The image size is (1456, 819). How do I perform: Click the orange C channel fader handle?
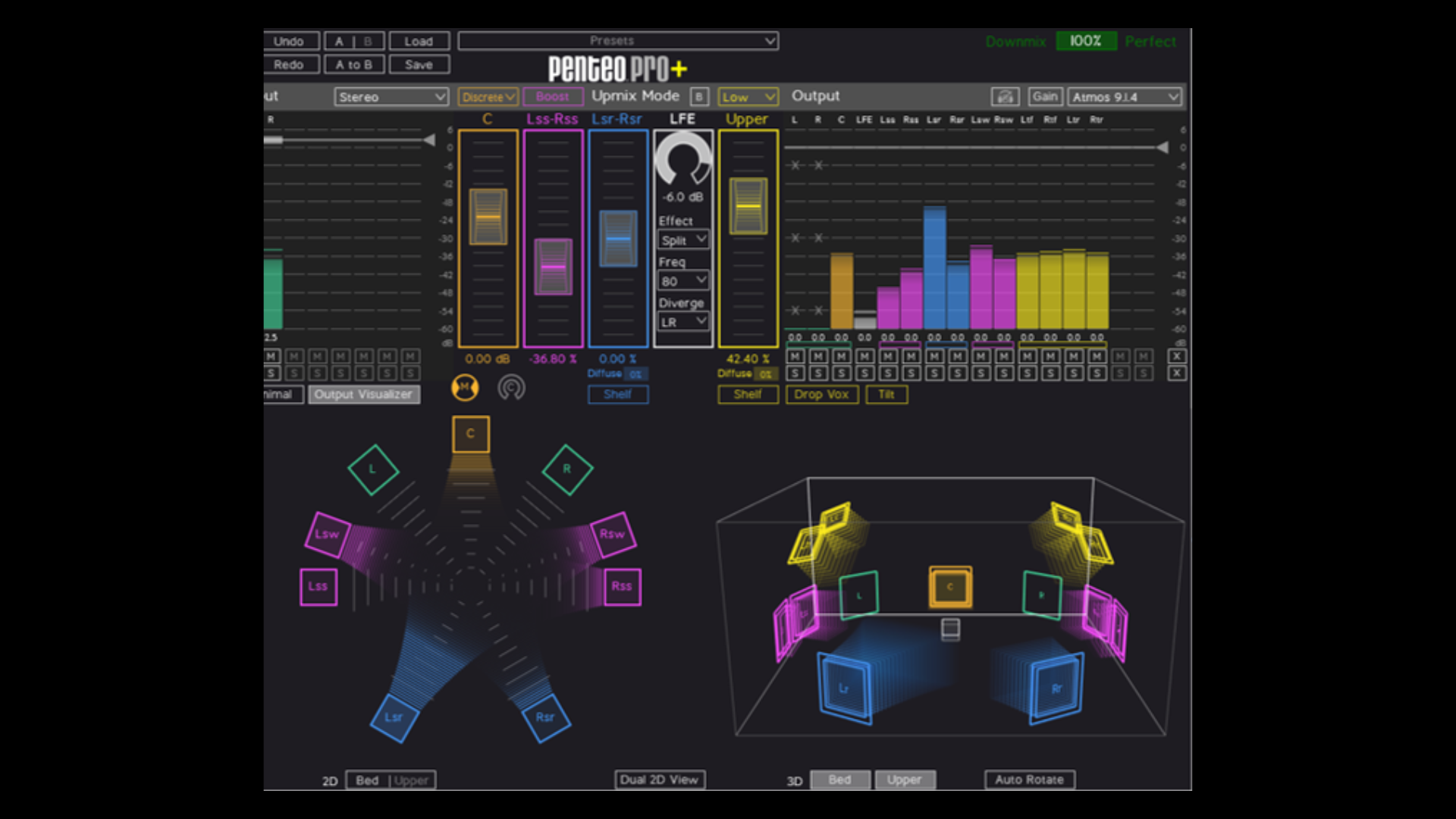488,217
